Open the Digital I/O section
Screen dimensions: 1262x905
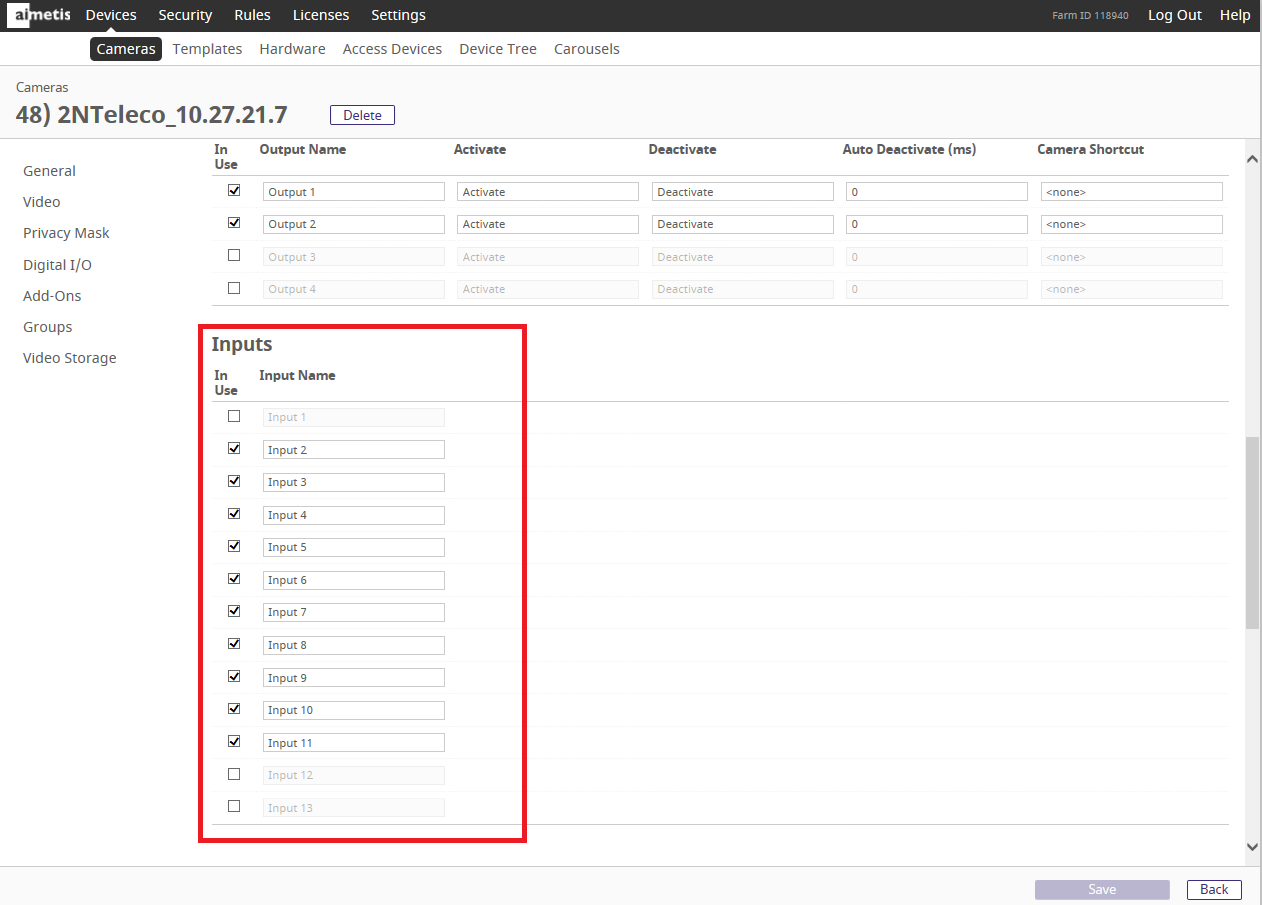tap(57, 265)
